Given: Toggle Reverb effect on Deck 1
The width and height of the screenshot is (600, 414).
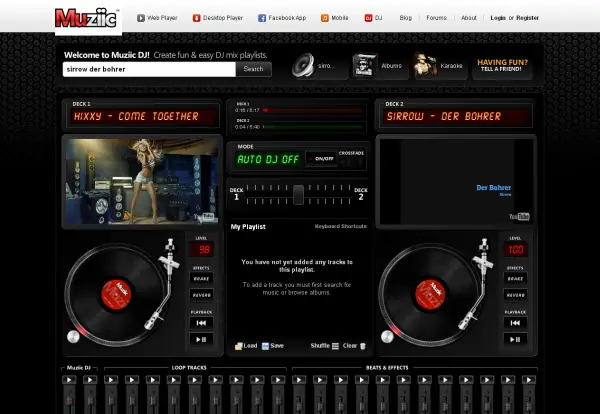Looking at the screenshot, I should pyautogui.click(x=201, y=295).
